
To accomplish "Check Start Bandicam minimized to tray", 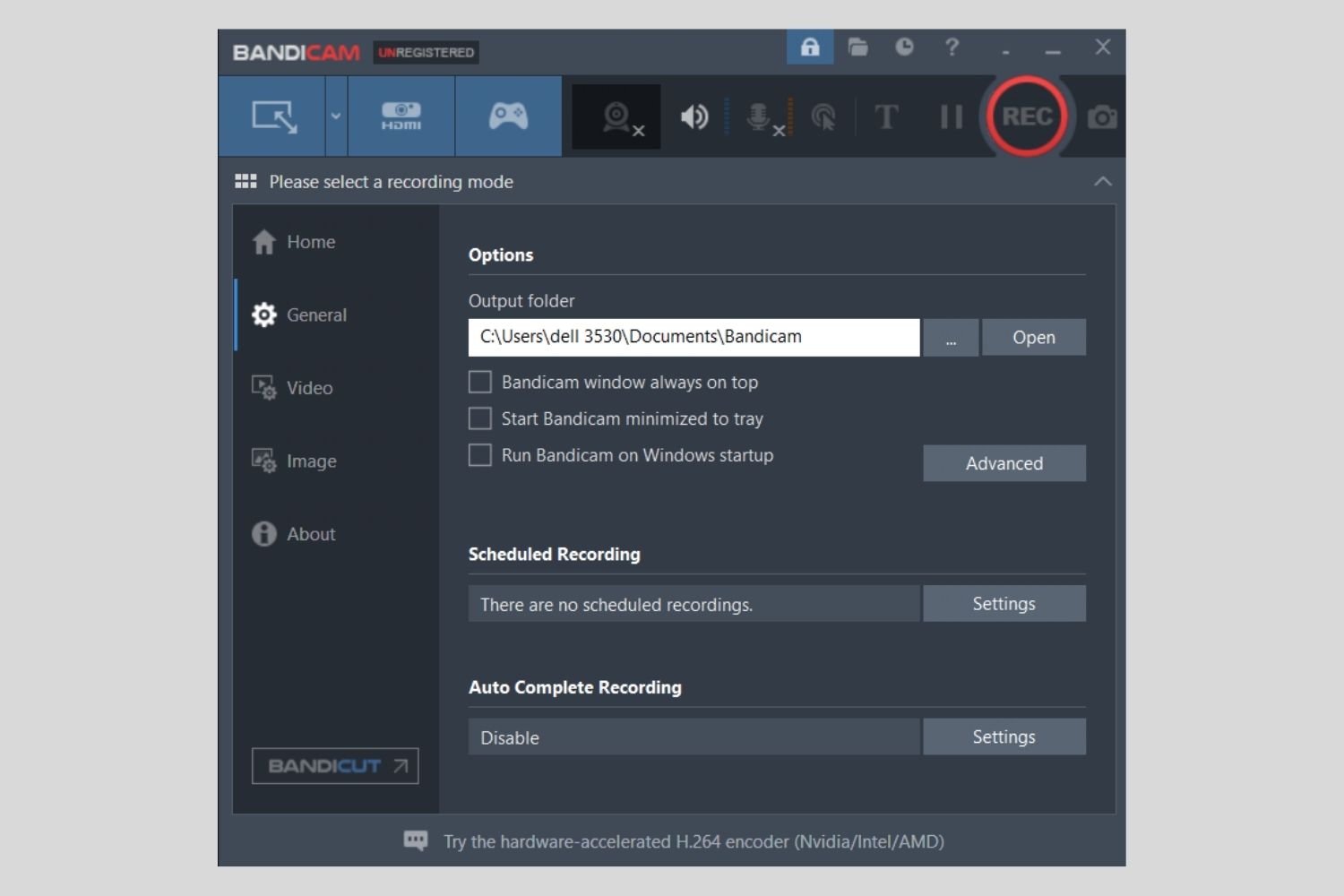I will (480, 418).
